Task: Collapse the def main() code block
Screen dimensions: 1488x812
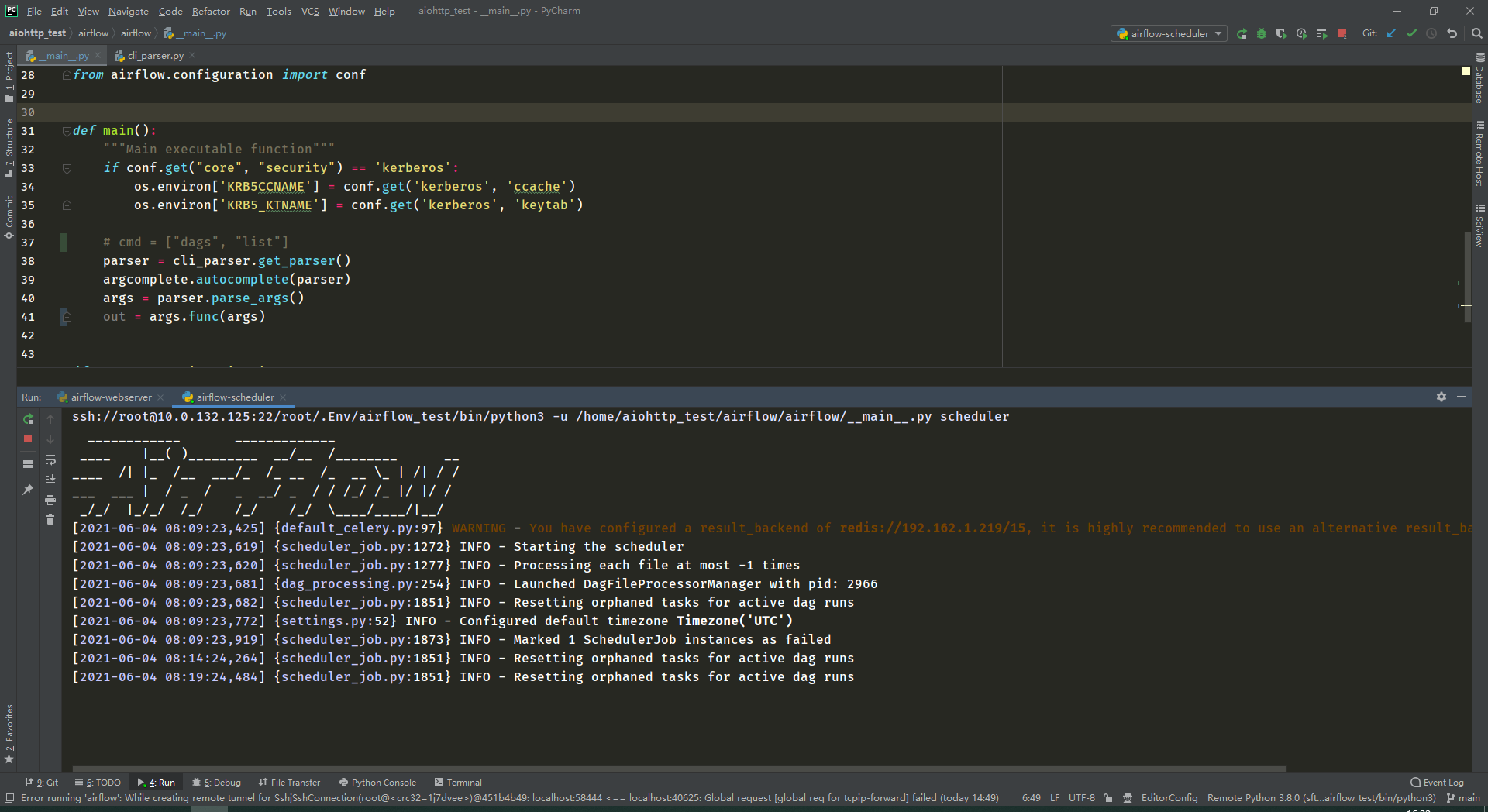Action: click(x=67, y=131)
